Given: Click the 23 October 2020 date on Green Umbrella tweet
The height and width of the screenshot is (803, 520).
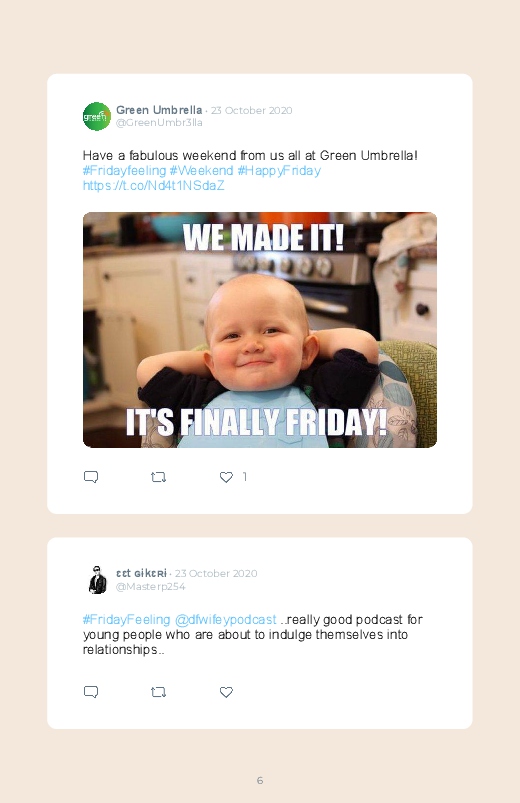Looking at the screenshot, I should click(252, 111).
